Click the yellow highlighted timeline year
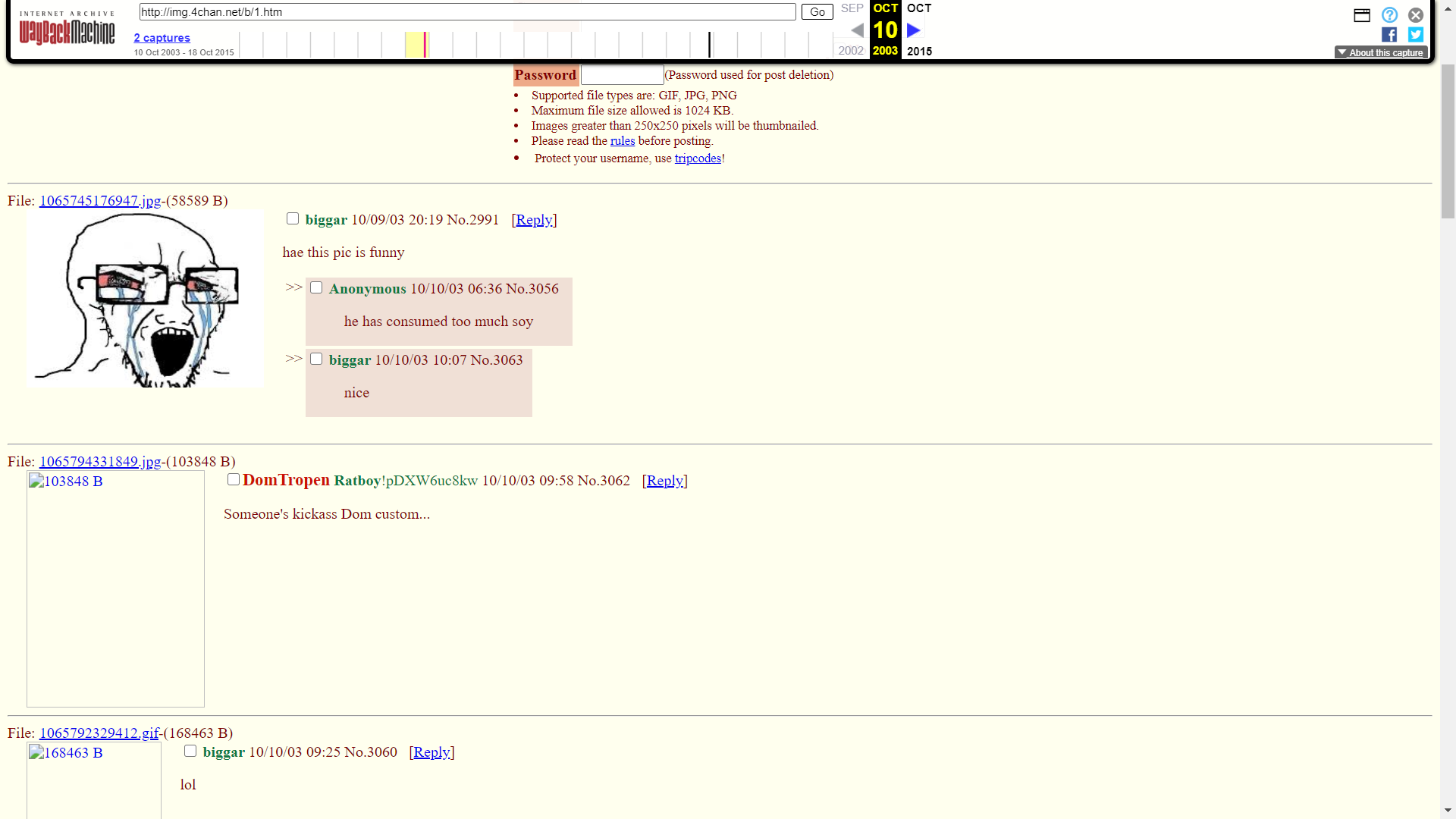The width and height of the screenshot is (1456, 819). click(415, 45)
